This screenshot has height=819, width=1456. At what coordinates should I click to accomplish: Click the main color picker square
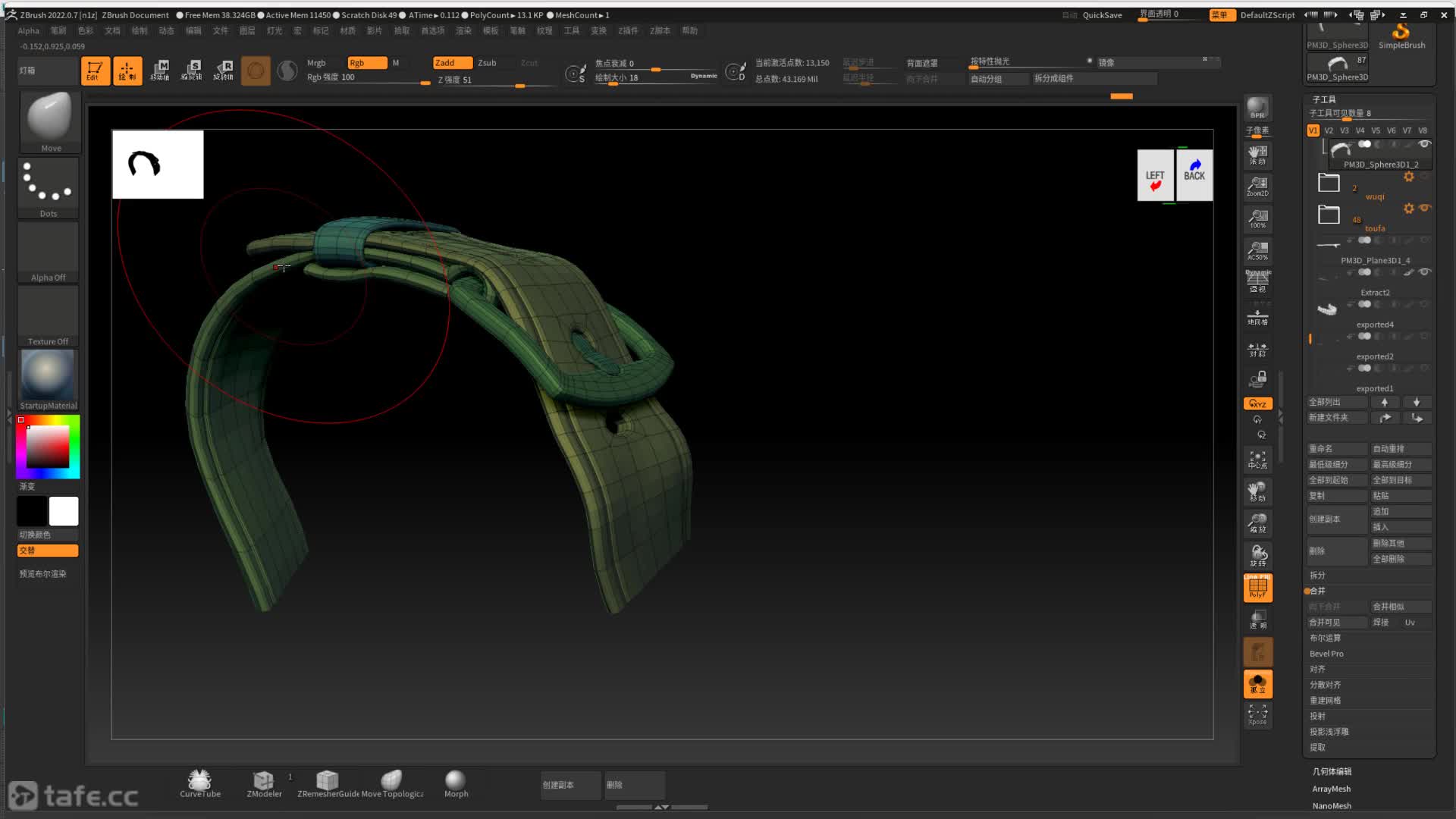[x=48, y=447]
